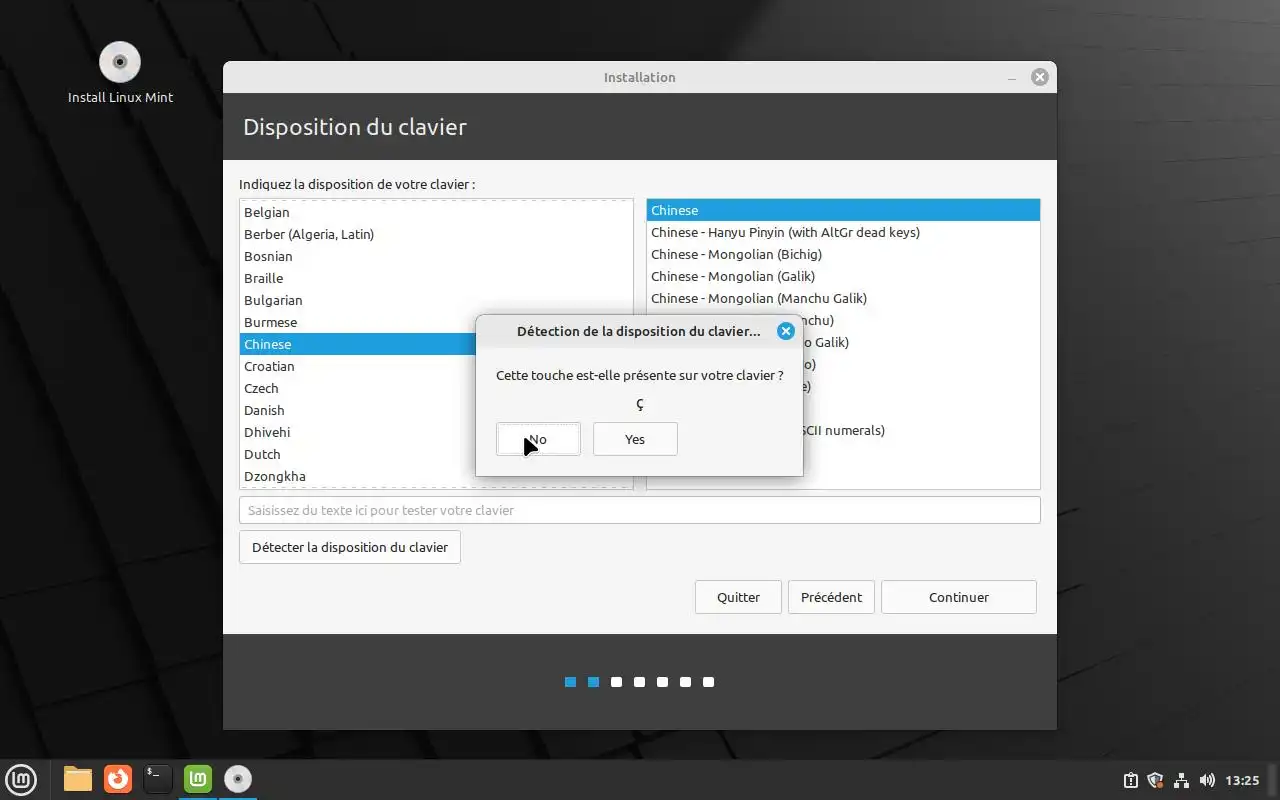
Task: Click the green Mint app icon in taskbar
Action: click(x=198, y=778)
